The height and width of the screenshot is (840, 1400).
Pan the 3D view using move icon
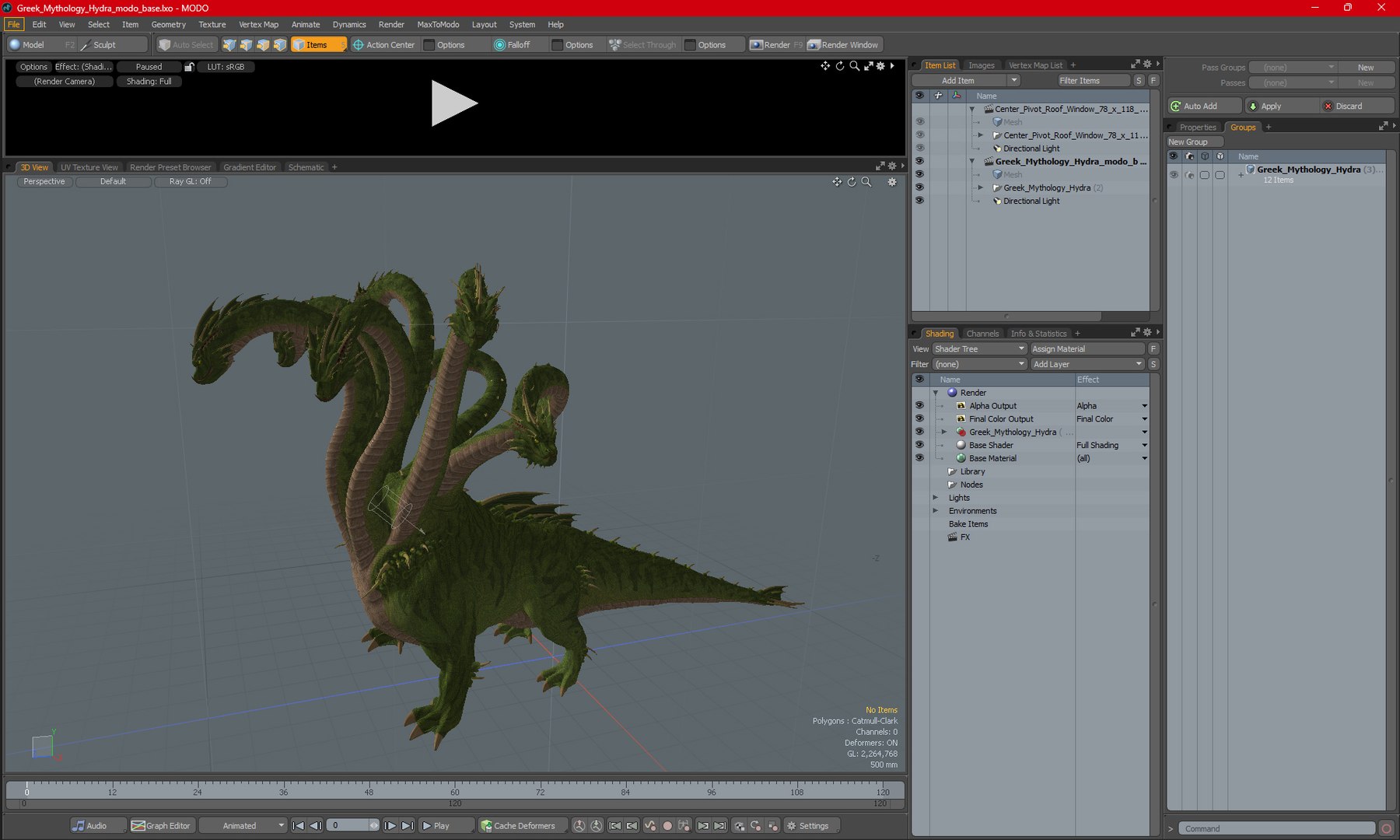837,182
